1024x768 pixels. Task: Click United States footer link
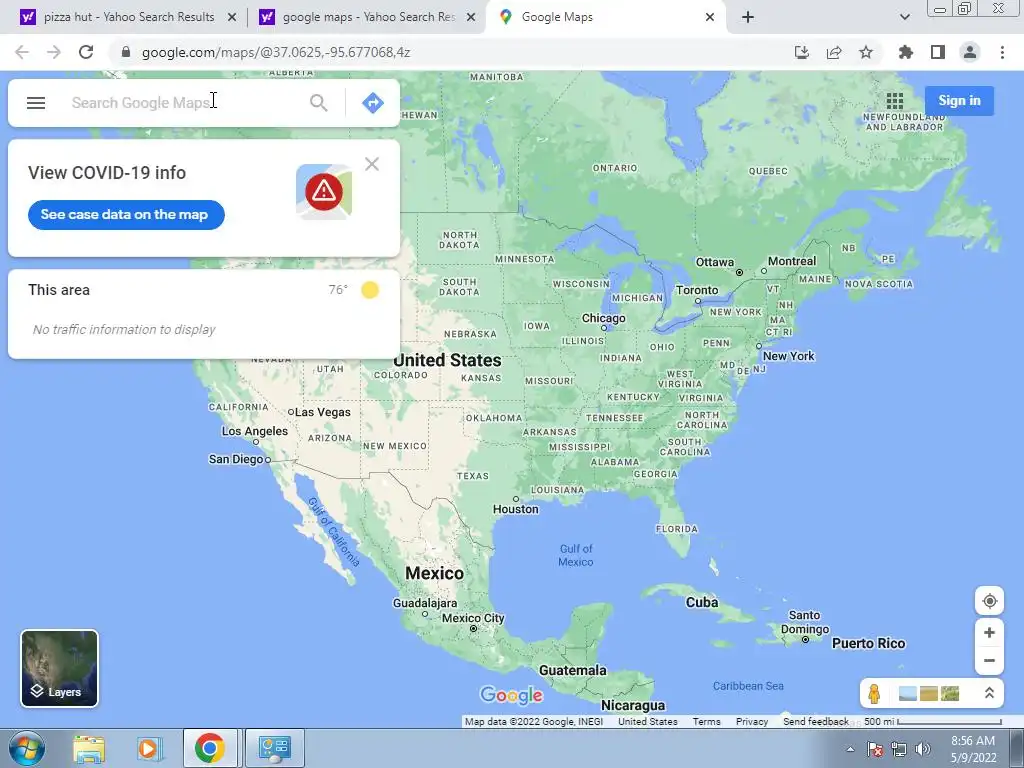point(648,722)
